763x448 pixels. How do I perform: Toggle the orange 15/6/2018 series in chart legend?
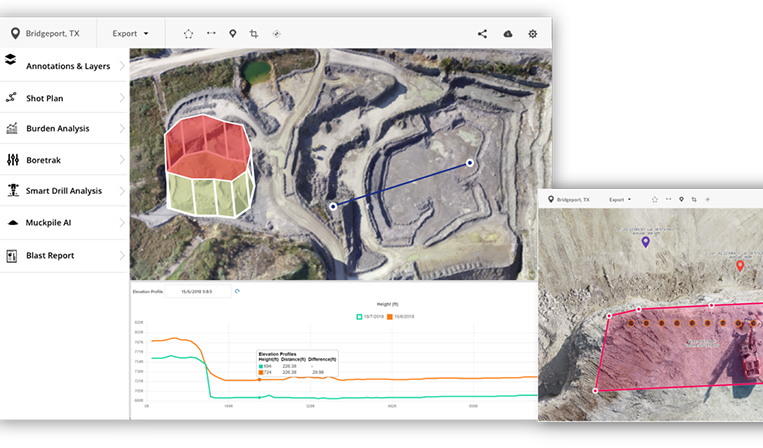coord(400,317)
